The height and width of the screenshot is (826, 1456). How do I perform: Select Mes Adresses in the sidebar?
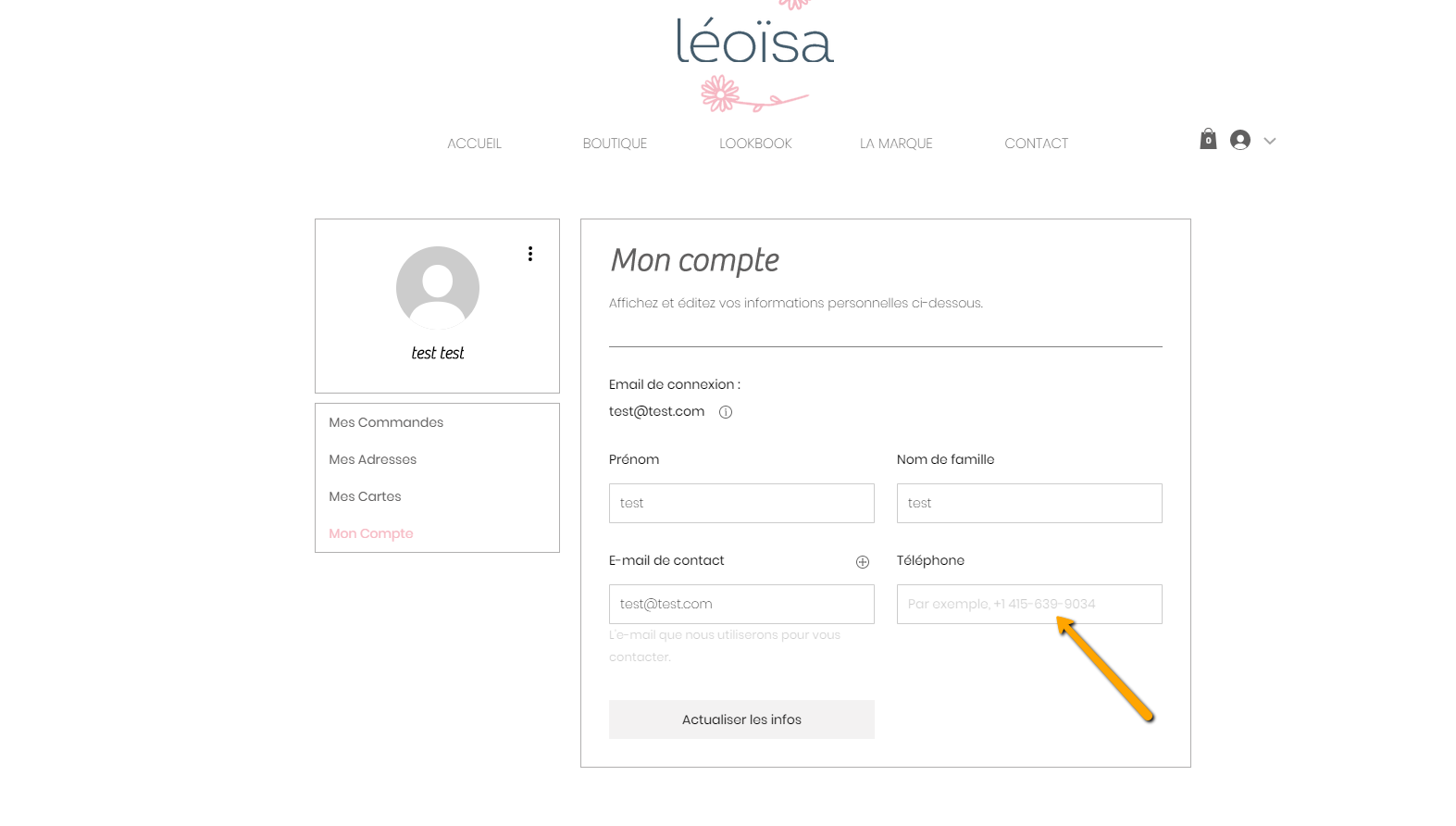click(x=373, y=459)
